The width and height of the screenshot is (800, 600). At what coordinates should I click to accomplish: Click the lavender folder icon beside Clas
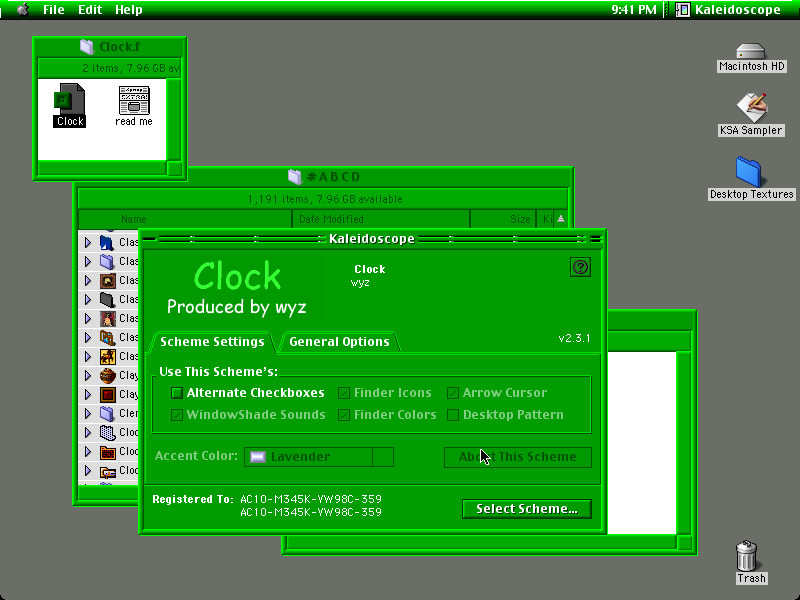click(x=107, y=261)
